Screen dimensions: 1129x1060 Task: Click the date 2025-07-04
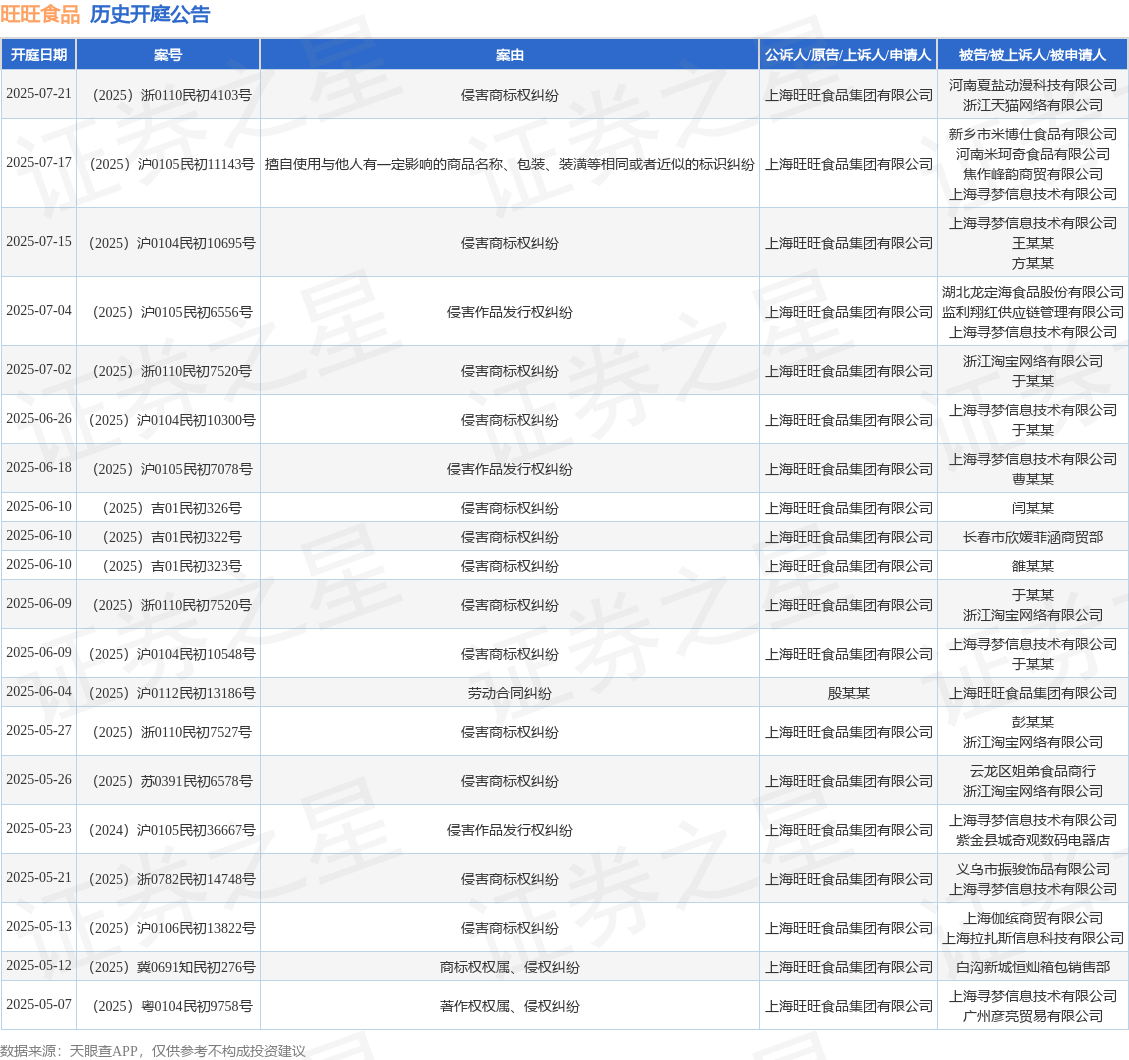39,312
